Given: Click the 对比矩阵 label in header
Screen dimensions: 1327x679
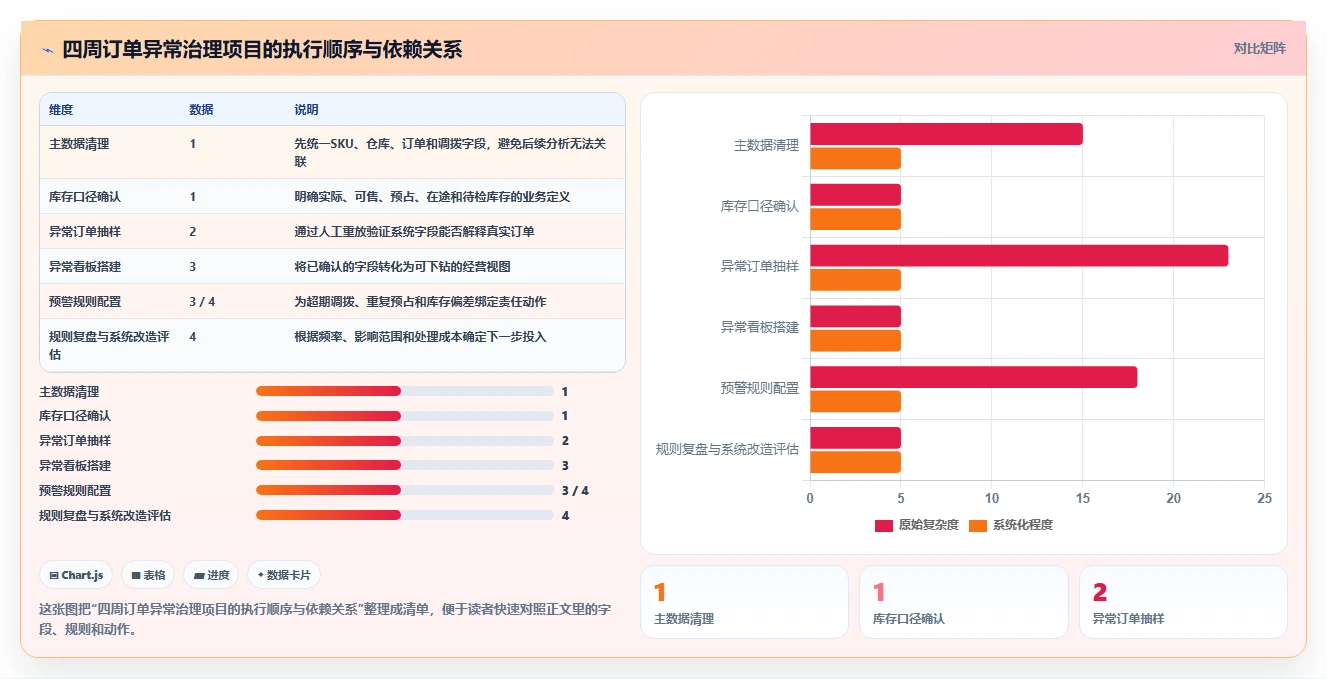Looking at the screenshot, I should coord(1260,48).
